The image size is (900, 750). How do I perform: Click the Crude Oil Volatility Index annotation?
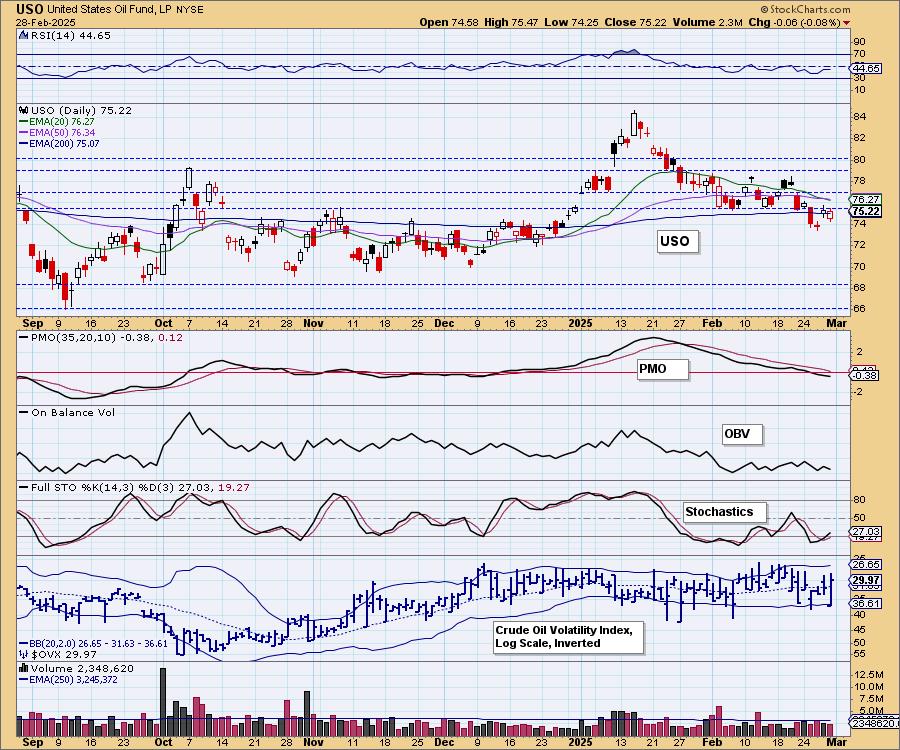click(568, 637)
